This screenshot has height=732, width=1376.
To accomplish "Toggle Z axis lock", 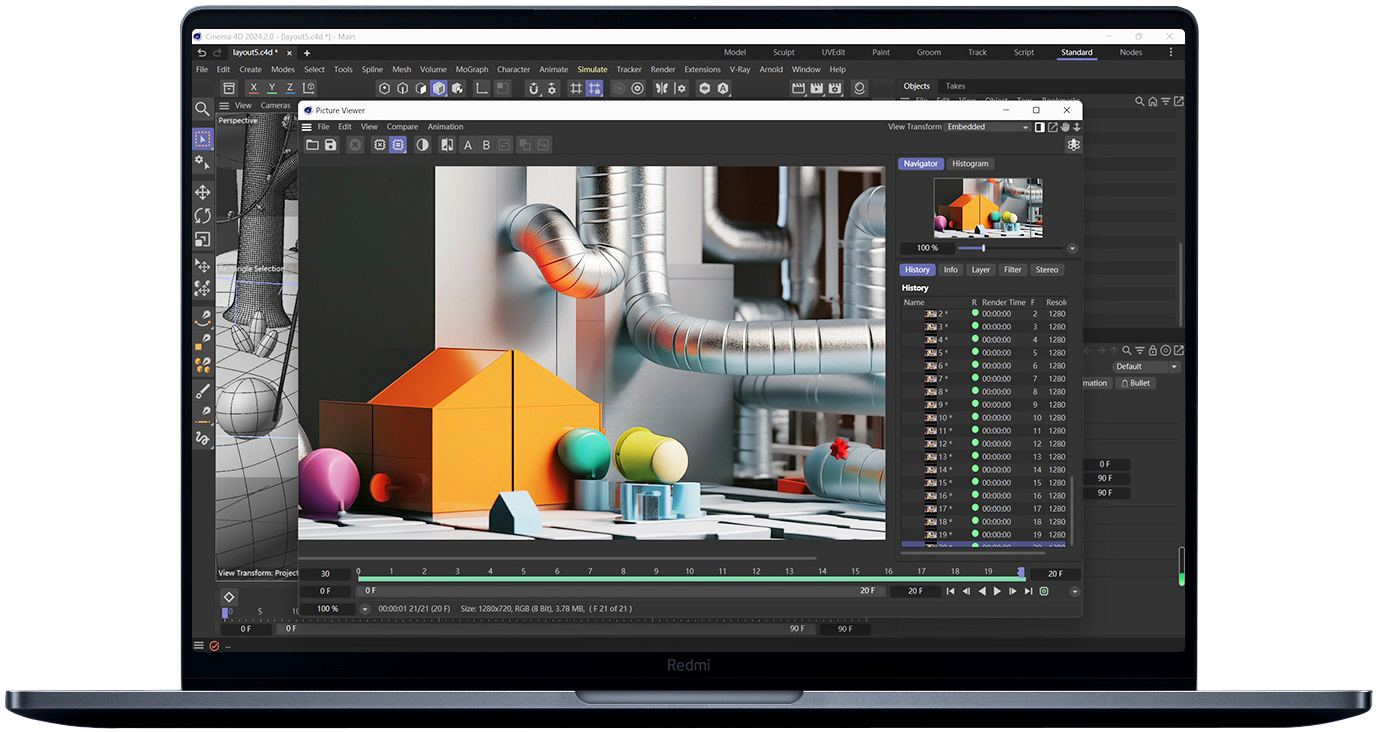I will (290, 88).
